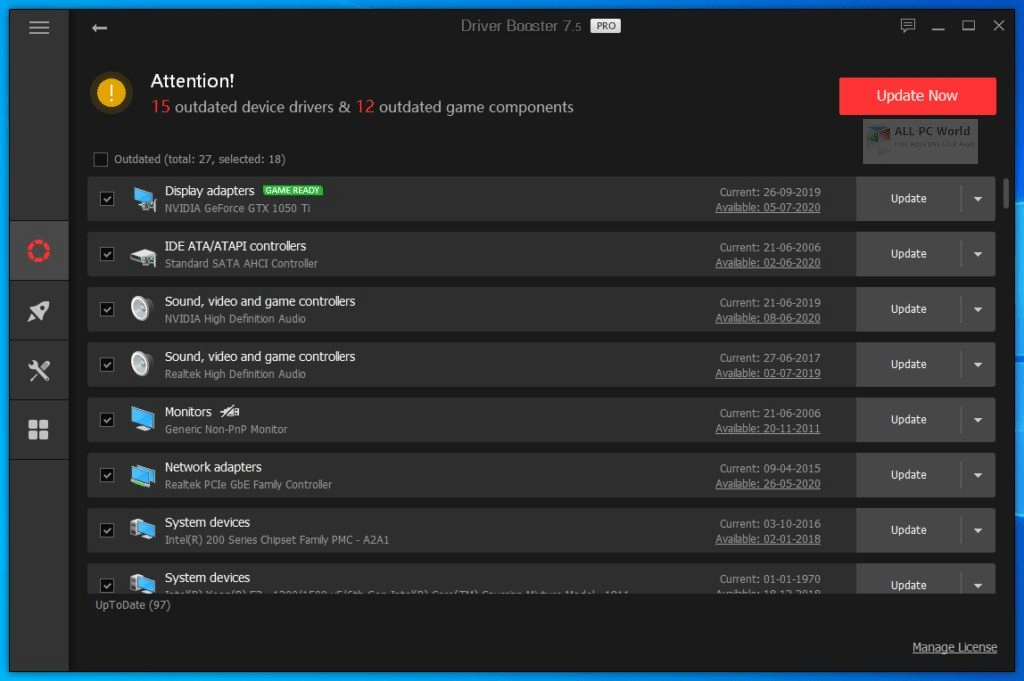Viewport: 1024px width, 681px height.
Task: Open the Boost rocket icon in sidebar
Action: tap(38, 310)
